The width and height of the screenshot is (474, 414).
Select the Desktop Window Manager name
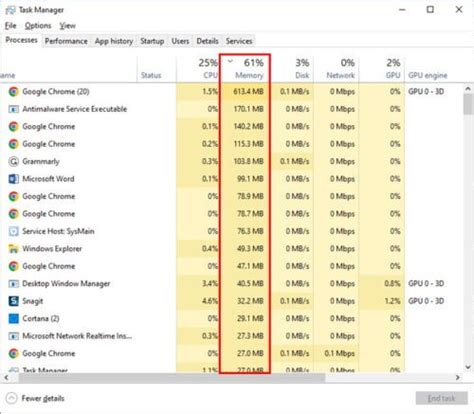66,284
